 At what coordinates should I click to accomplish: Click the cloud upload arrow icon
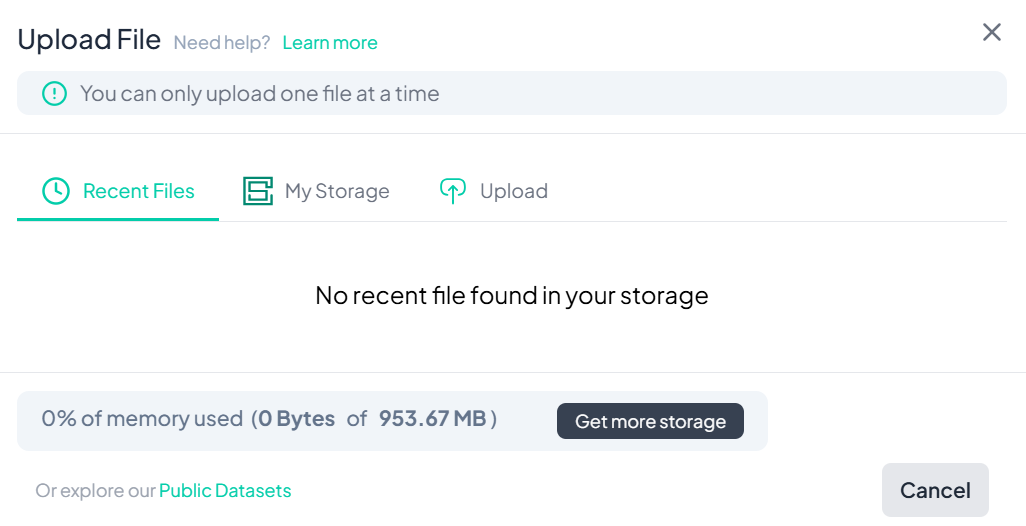(x=453, y=191)
